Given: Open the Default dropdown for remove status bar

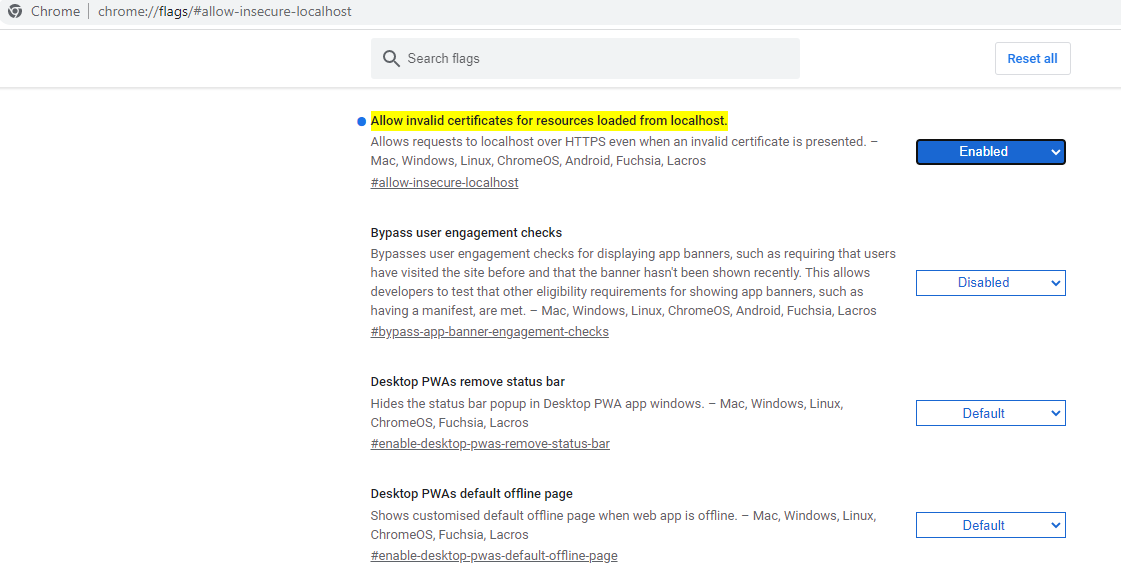Looking at the screenshot, I should coord(990,413).
